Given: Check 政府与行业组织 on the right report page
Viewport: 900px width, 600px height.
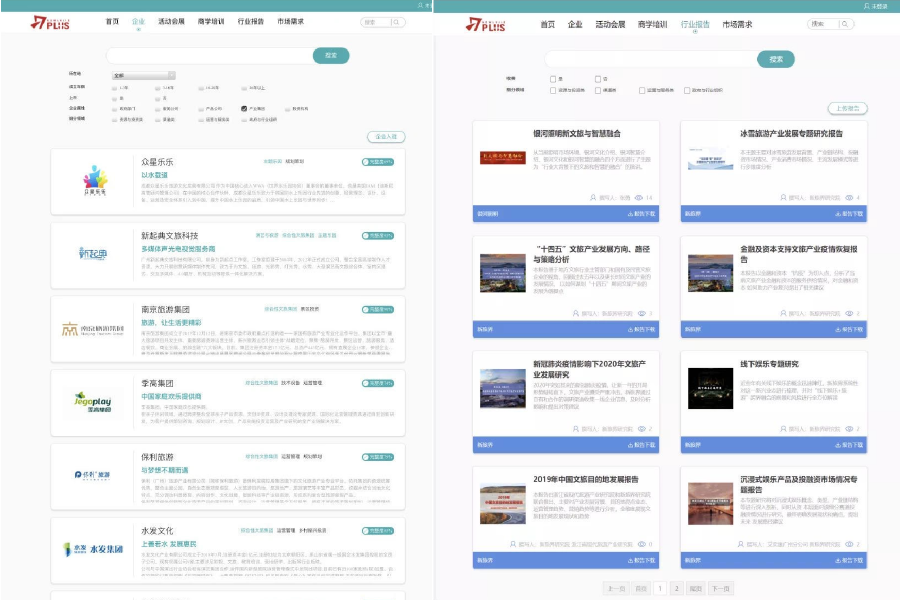Looking at the screenshot, I should click(686, 91).
